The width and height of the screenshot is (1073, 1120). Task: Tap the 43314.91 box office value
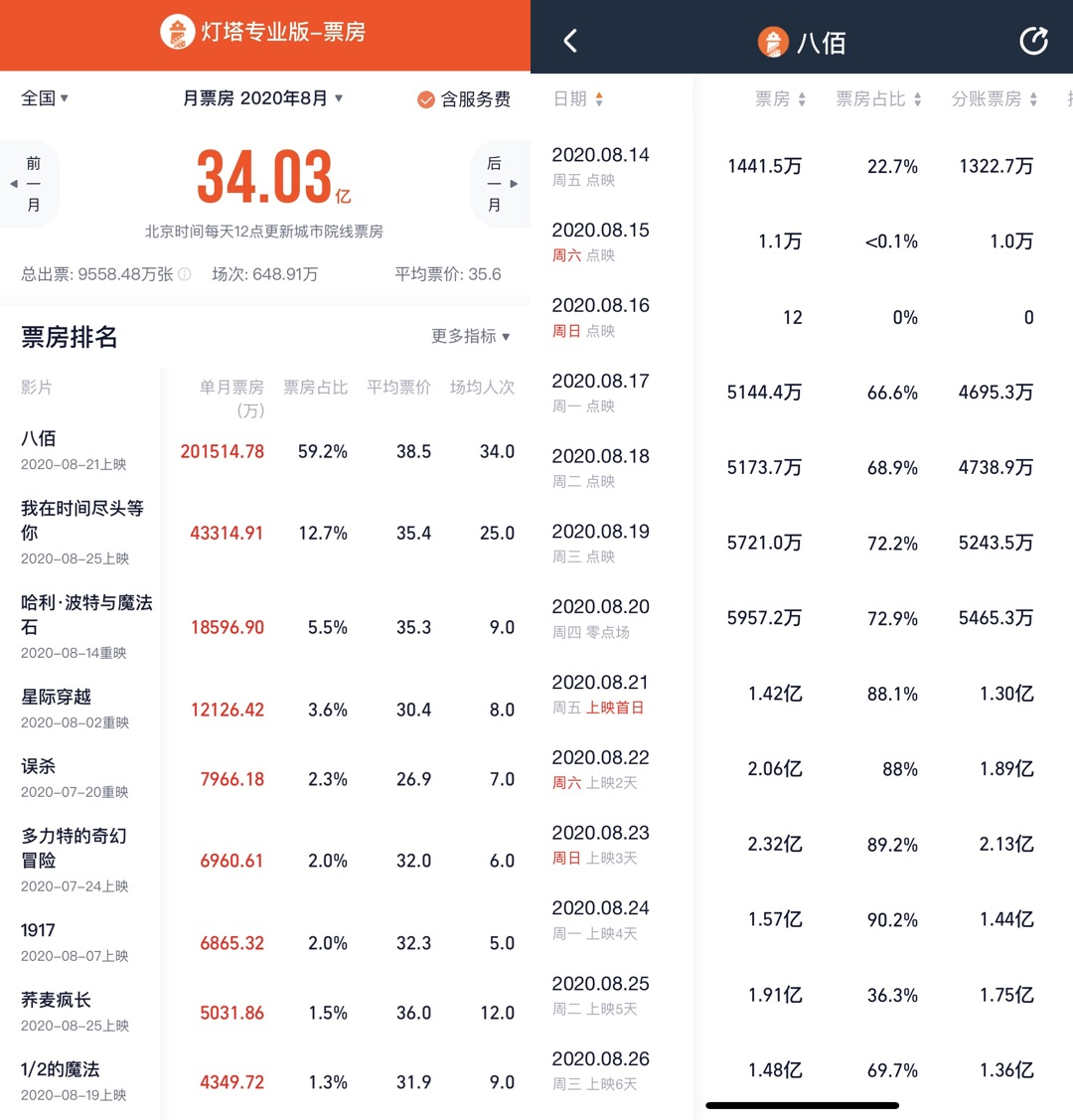228,533
